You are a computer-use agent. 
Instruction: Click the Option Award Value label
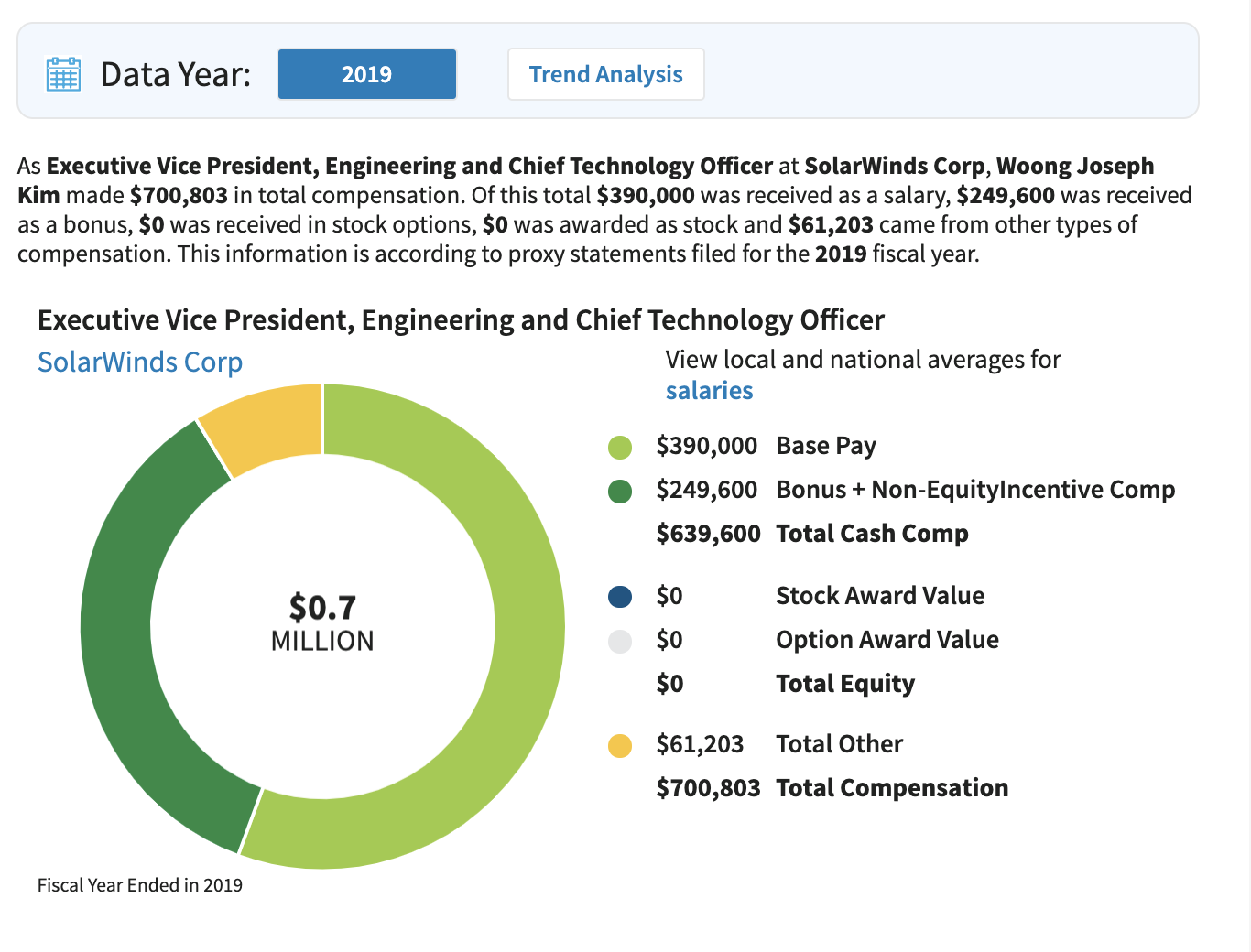click(887, 640)
